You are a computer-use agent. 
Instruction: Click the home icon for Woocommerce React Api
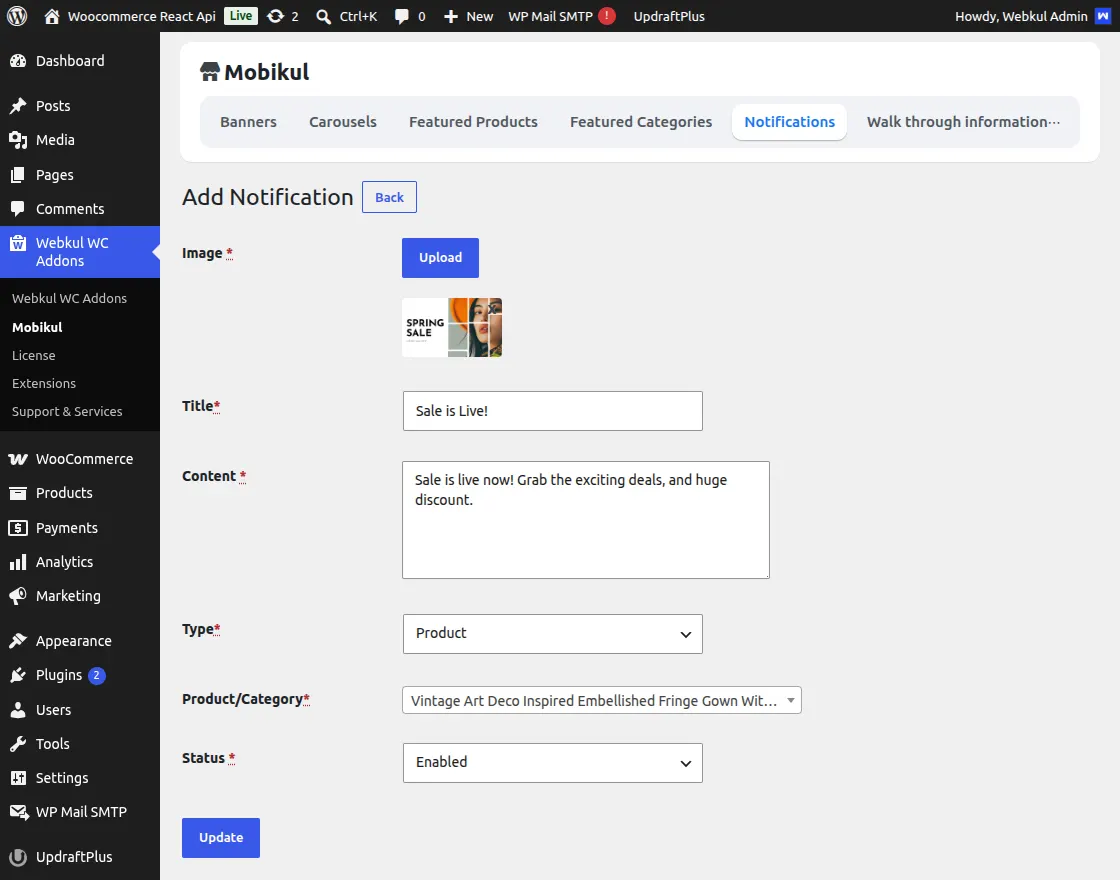51,16
